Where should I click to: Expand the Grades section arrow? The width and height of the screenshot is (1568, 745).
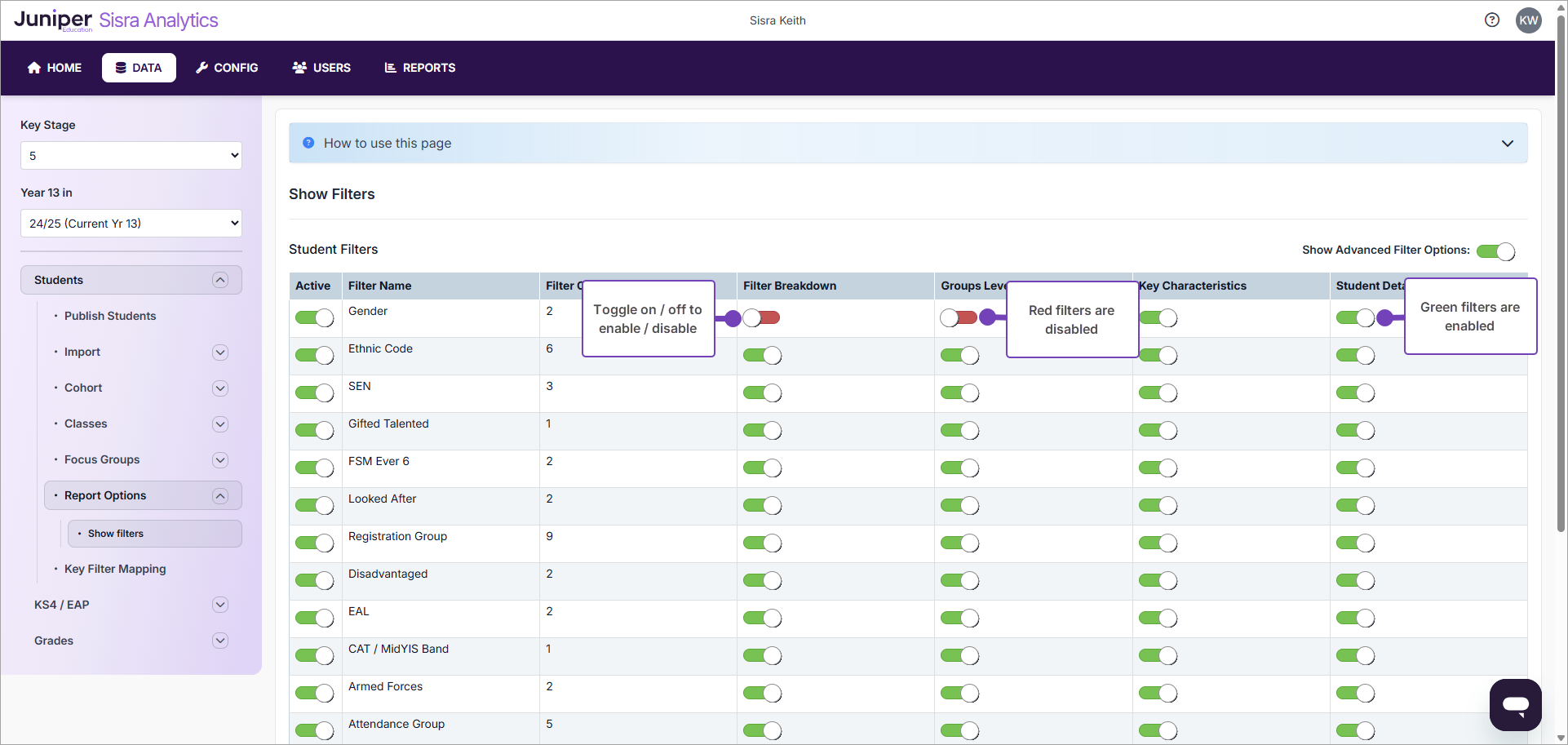point(220,641)
